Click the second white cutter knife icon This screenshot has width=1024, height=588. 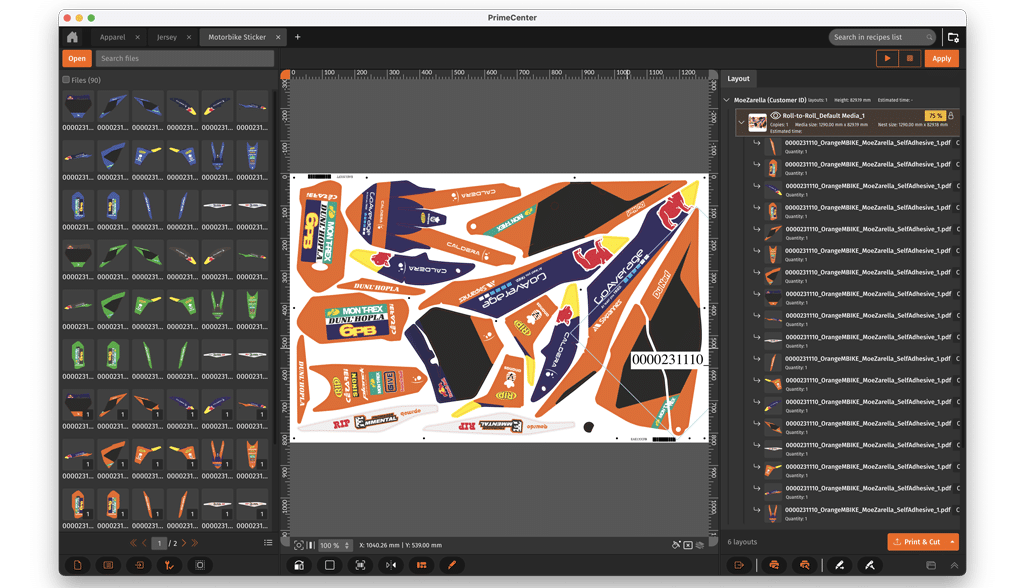point(870,565)
